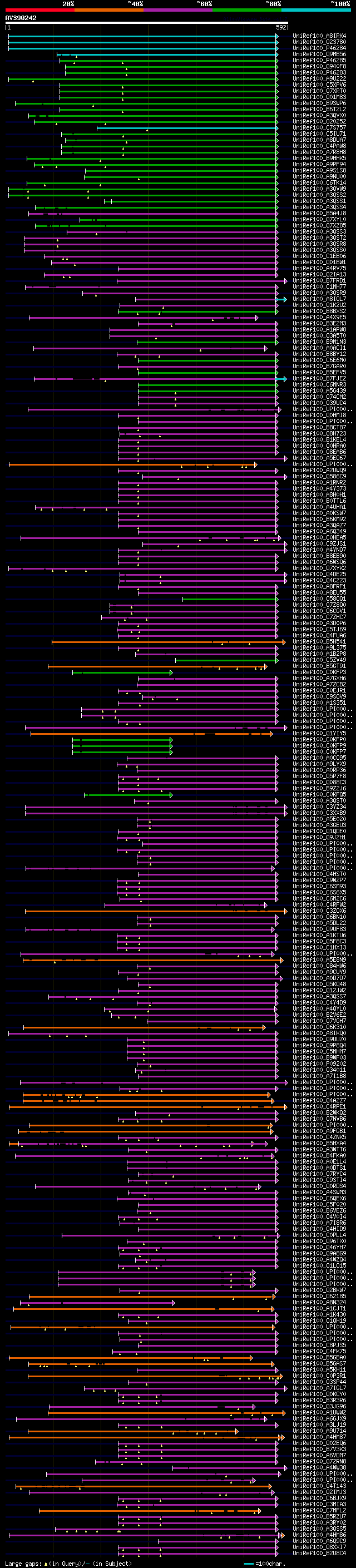Select UniRef100_Q58QQ1 label
The height and width of the screenshot is (1568, 356).
click(319, 599)
